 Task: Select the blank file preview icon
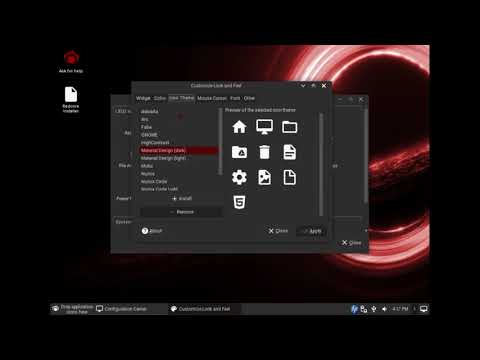click(289, 177)
